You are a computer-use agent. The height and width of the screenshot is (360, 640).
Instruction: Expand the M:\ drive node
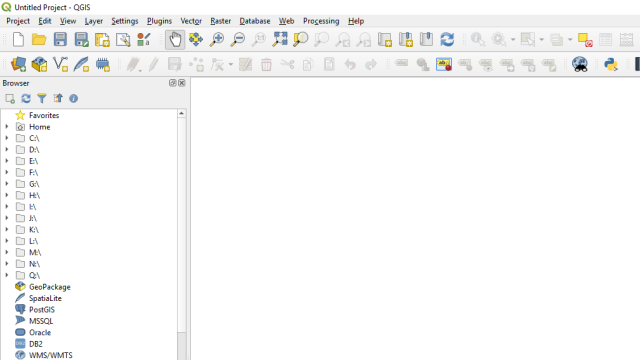[7, 253]
